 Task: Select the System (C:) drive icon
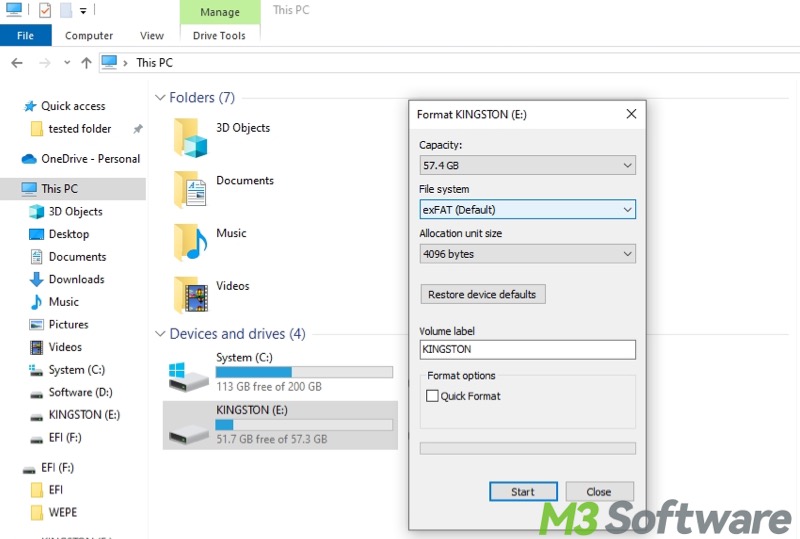point(188,377)
